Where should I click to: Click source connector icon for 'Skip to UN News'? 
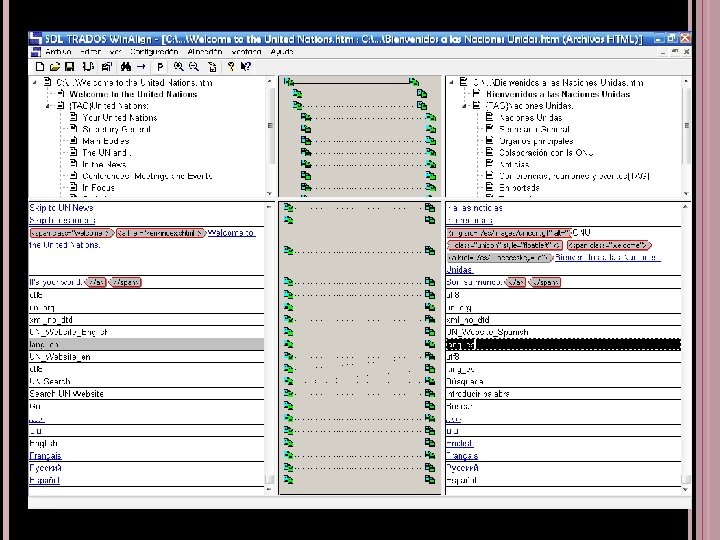[288, 208]
